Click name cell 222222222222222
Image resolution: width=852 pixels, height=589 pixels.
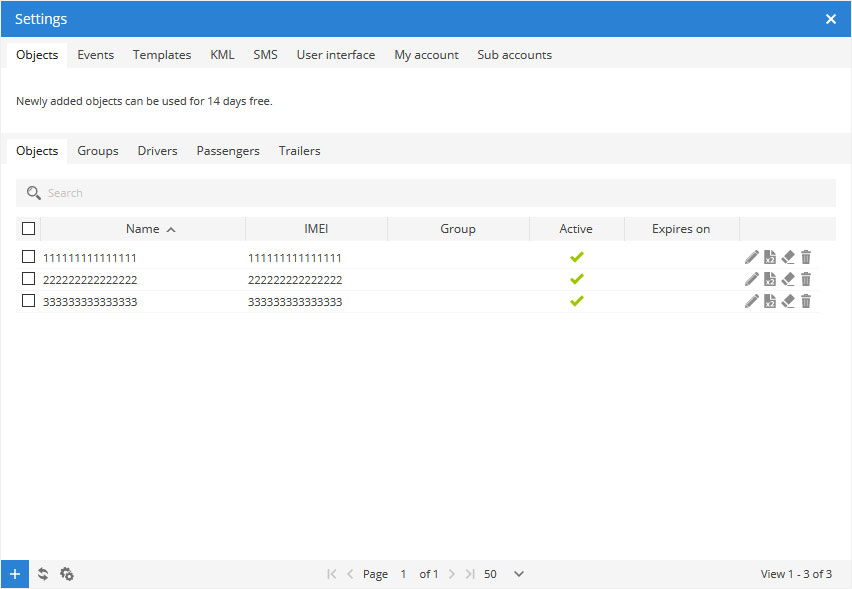point(90,280)
